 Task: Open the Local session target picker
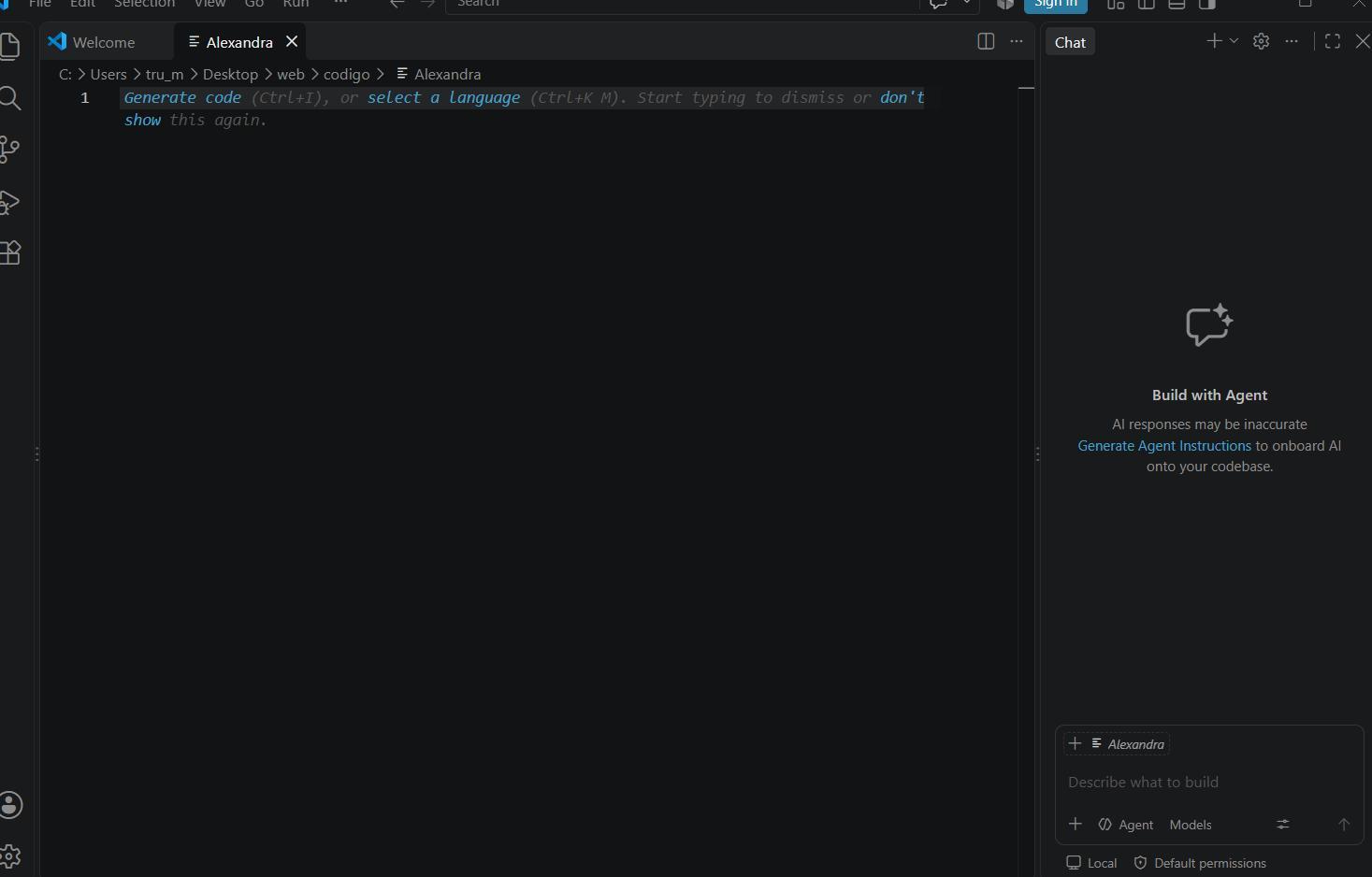(x=1091, y=863)
